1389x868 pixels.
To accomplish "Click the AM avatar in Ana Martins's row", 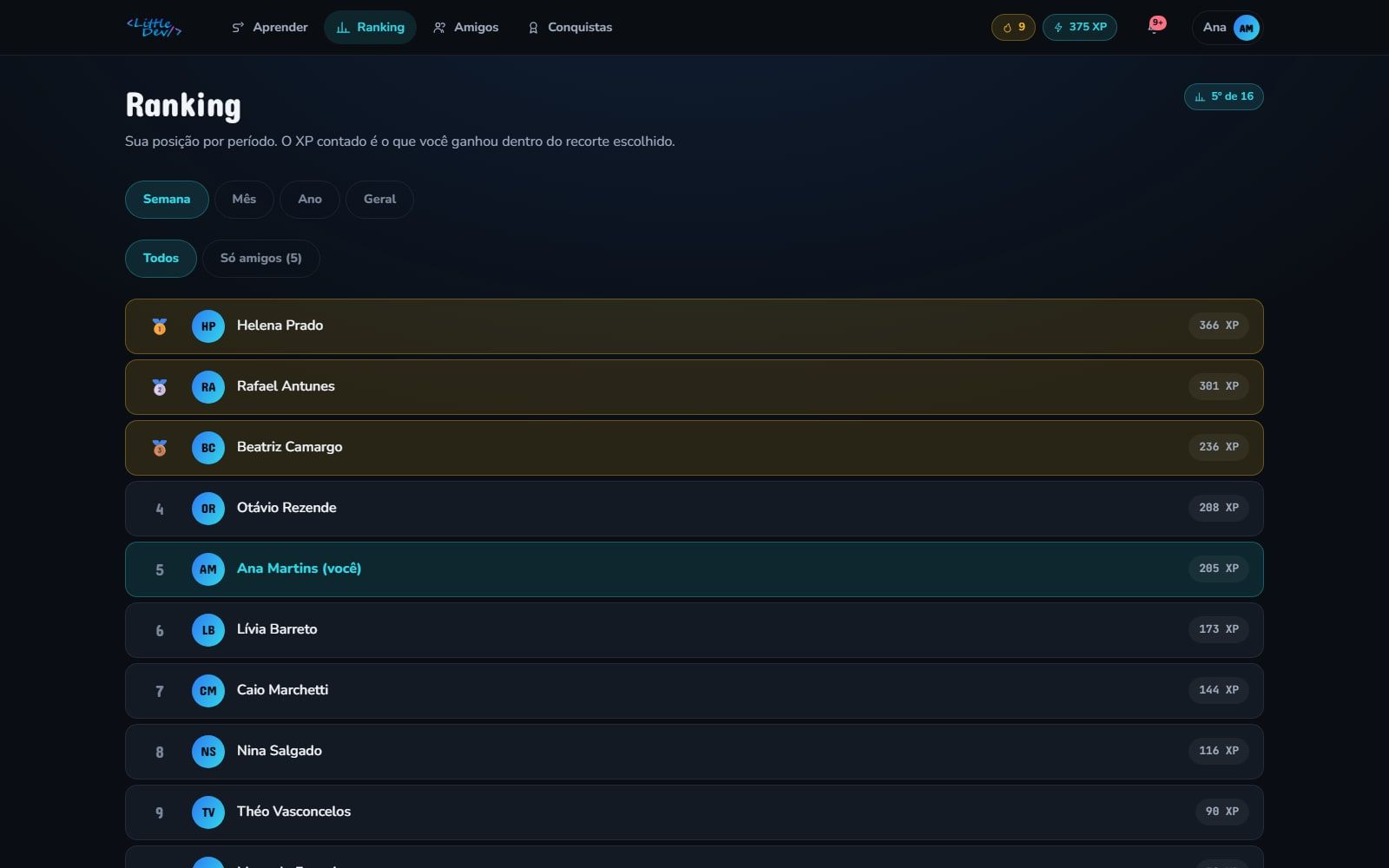I will pyautogui.click(x=208, y=569).
